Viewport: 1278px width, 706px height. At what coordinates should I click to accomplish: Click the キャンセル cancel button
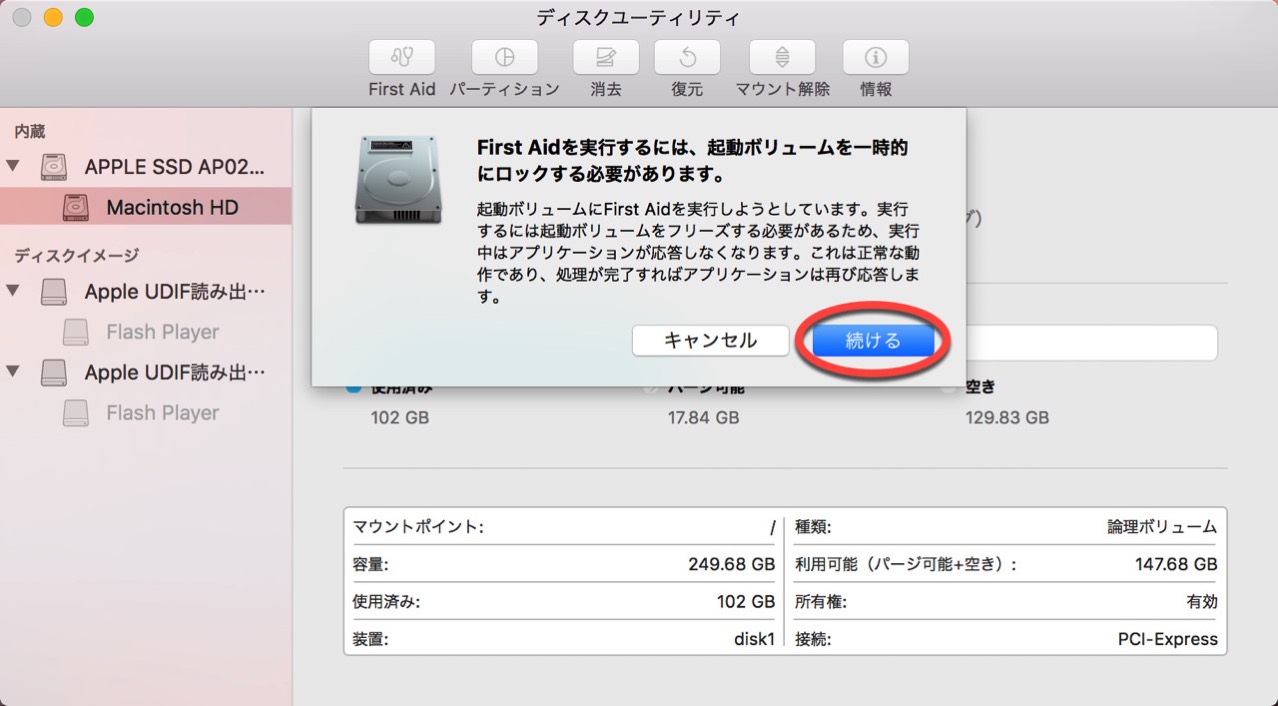[711, 340]
